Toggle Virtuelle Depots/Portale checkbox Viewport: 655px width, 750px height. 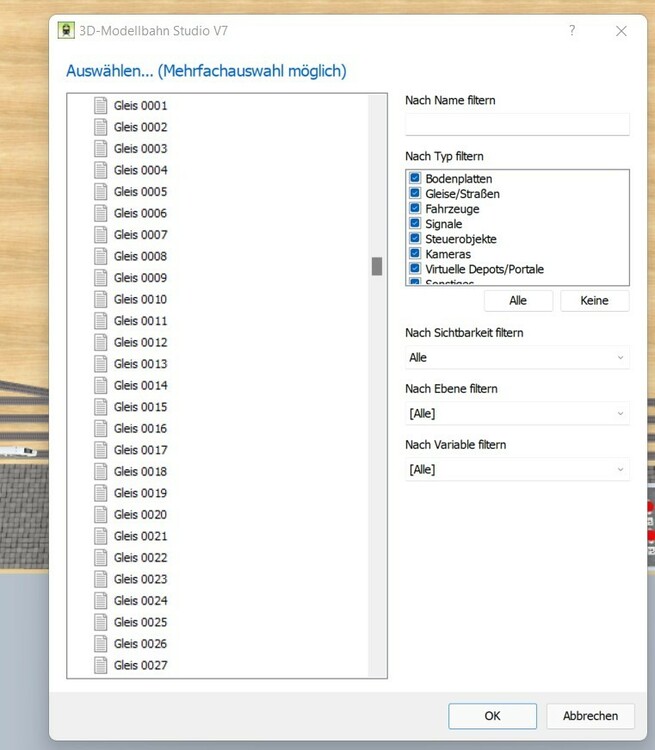click(x=415, y=269)
